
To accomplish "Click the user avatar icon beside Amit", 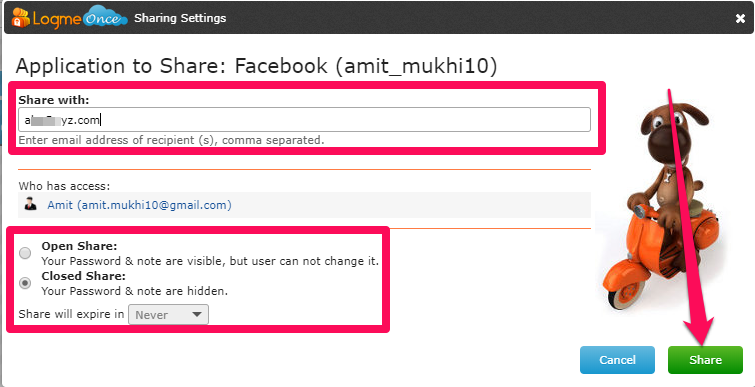I will pos(30,204).
